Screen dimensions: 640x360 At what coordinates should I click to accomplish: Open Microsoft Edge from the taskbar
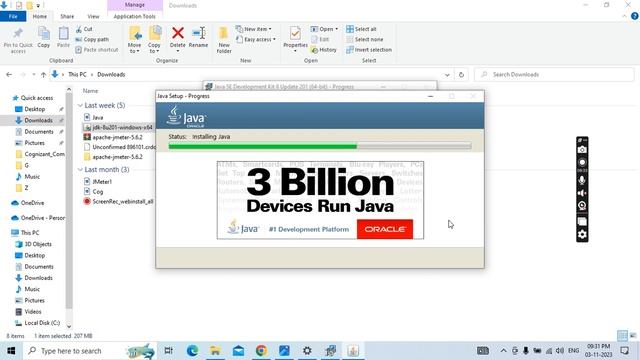pos(192,351)
